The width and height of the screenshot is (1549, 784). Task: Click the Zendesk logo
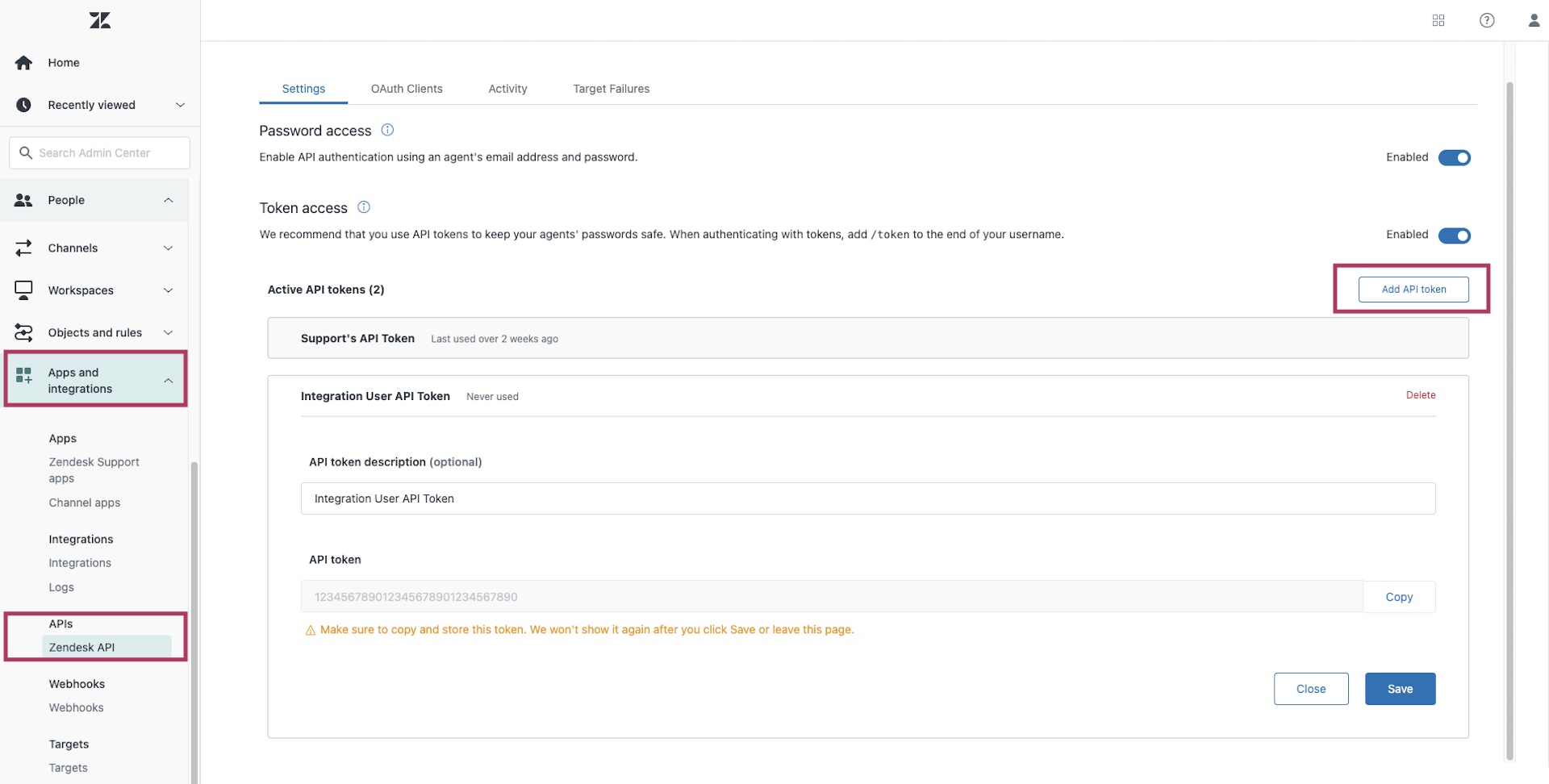100,20
